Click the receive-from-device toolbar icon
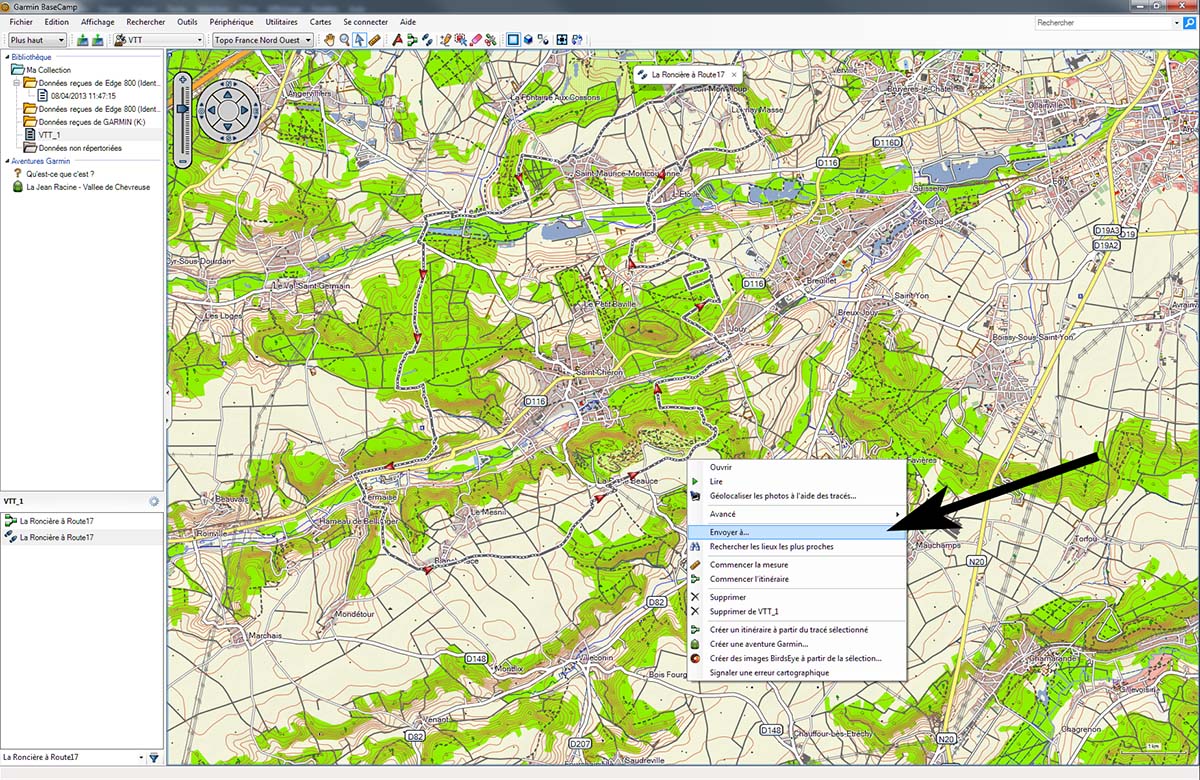Screen dimensions: 1200x780 (x=98, y=40)
